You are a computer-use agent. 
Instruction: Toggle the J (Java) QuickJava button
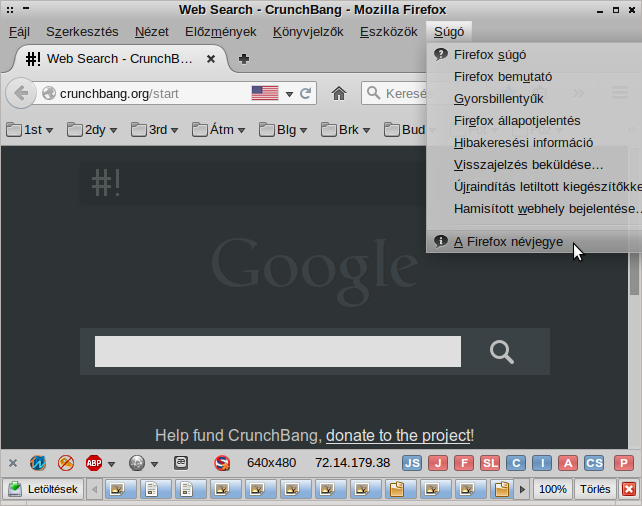(x=438, y=463)
